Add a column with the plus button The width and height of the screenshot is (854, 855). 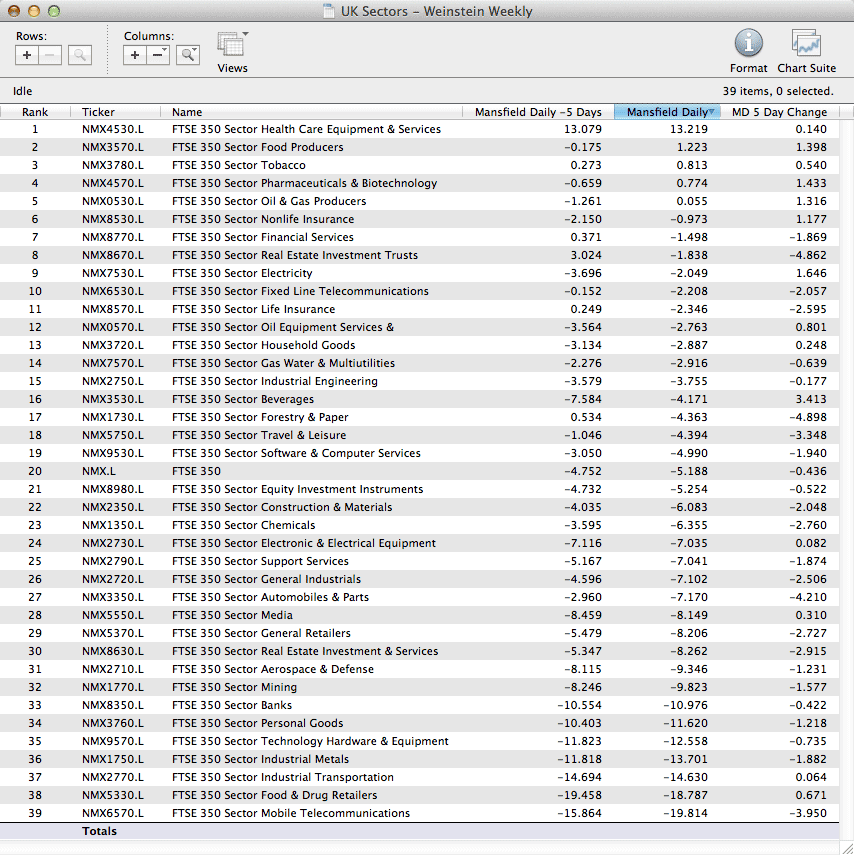click(135, 56)
